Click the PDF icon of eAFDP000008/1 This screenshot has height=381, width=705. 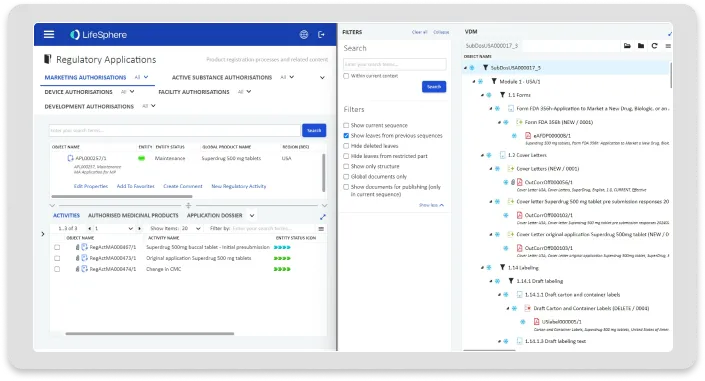[x=528, y=135]
